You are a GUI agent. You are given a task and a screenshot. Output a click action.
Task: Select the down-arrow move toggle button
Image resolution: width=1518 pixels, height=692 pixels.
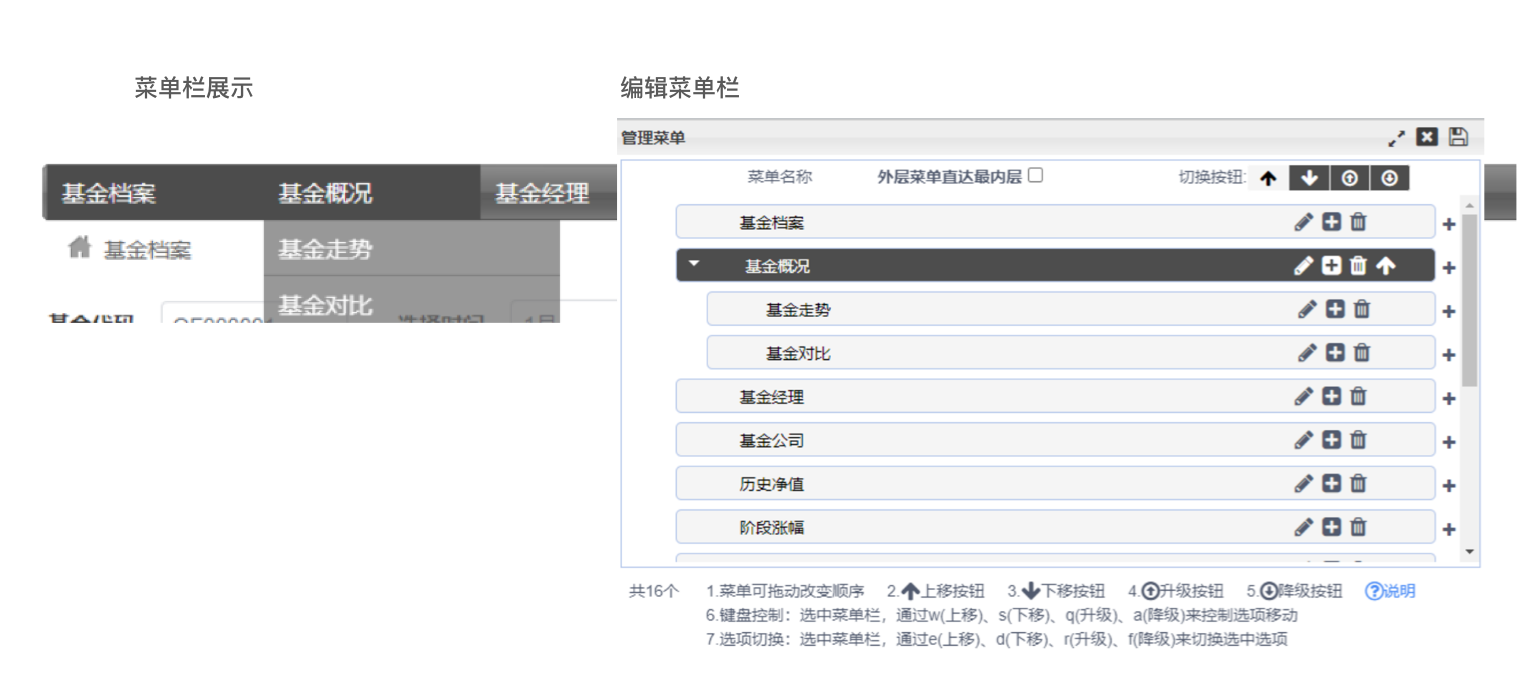coord(1309,178)
